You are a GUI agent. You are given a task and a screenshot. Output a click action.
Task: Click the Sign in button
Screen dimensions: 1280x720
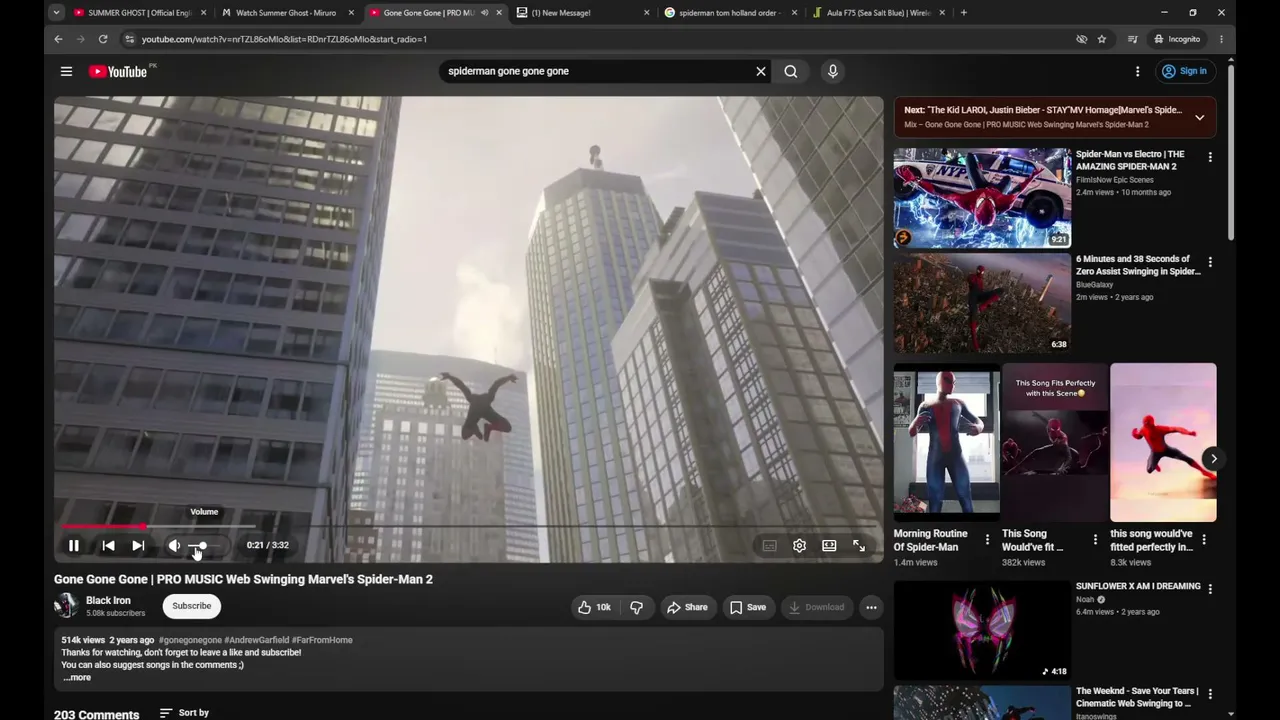(x=1184, y=71)
